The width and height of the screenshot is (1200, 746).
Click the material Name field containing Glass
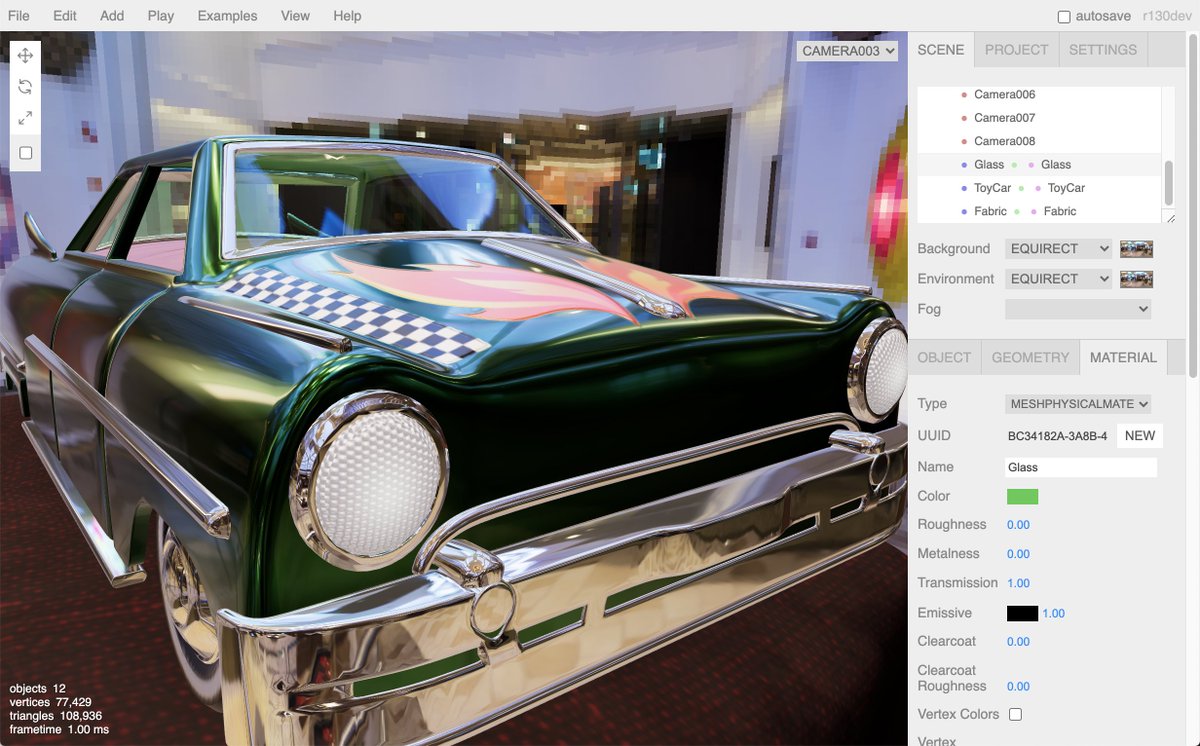tap(1081, 467)
